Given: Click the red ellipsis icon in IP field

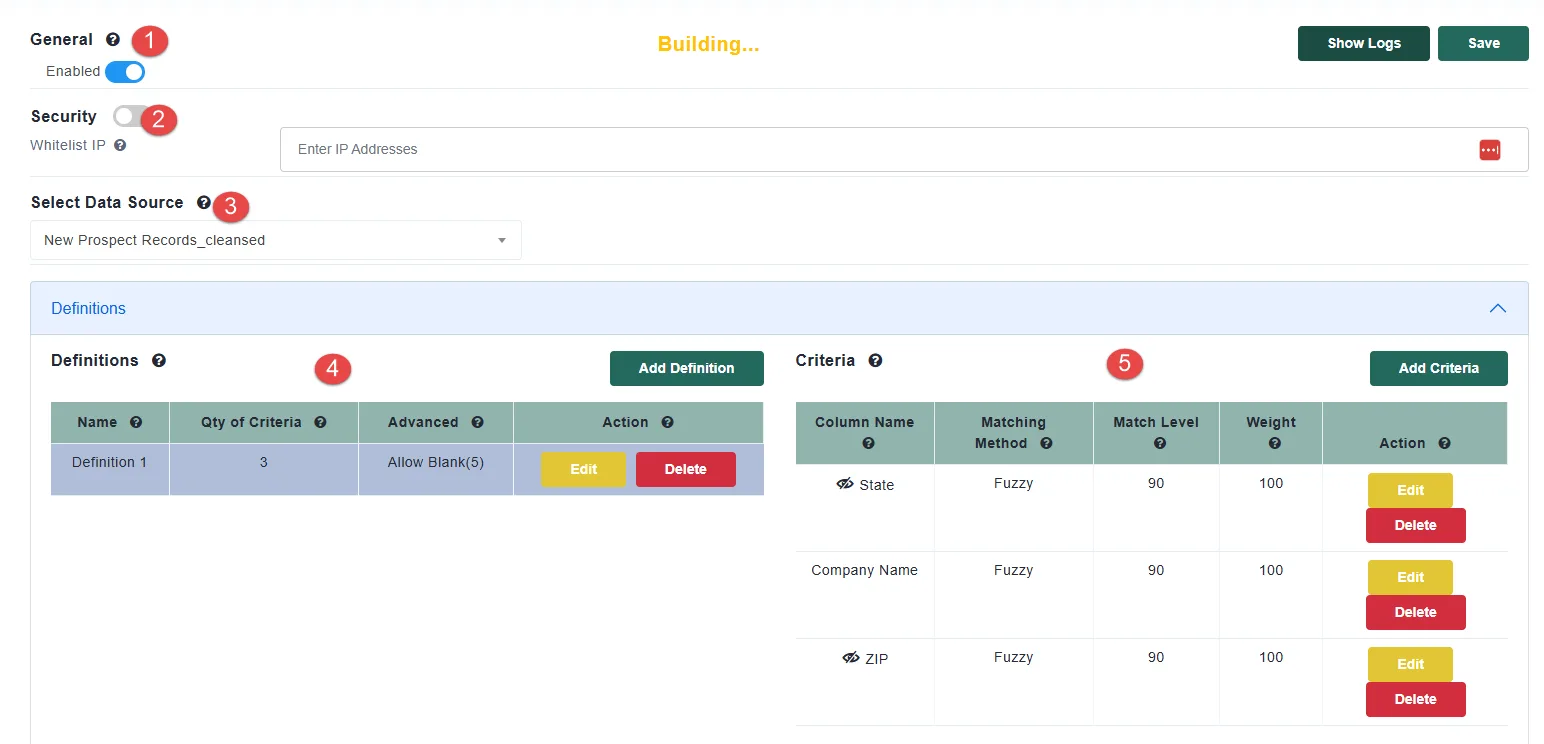Looking at the screenshot, I should coord(1489,149).
